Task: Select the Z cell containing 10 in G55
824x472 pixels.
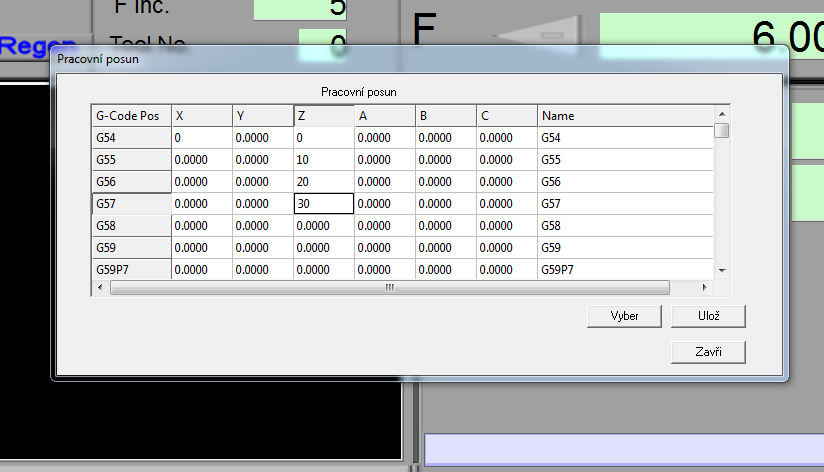Action: coord(323,159)
